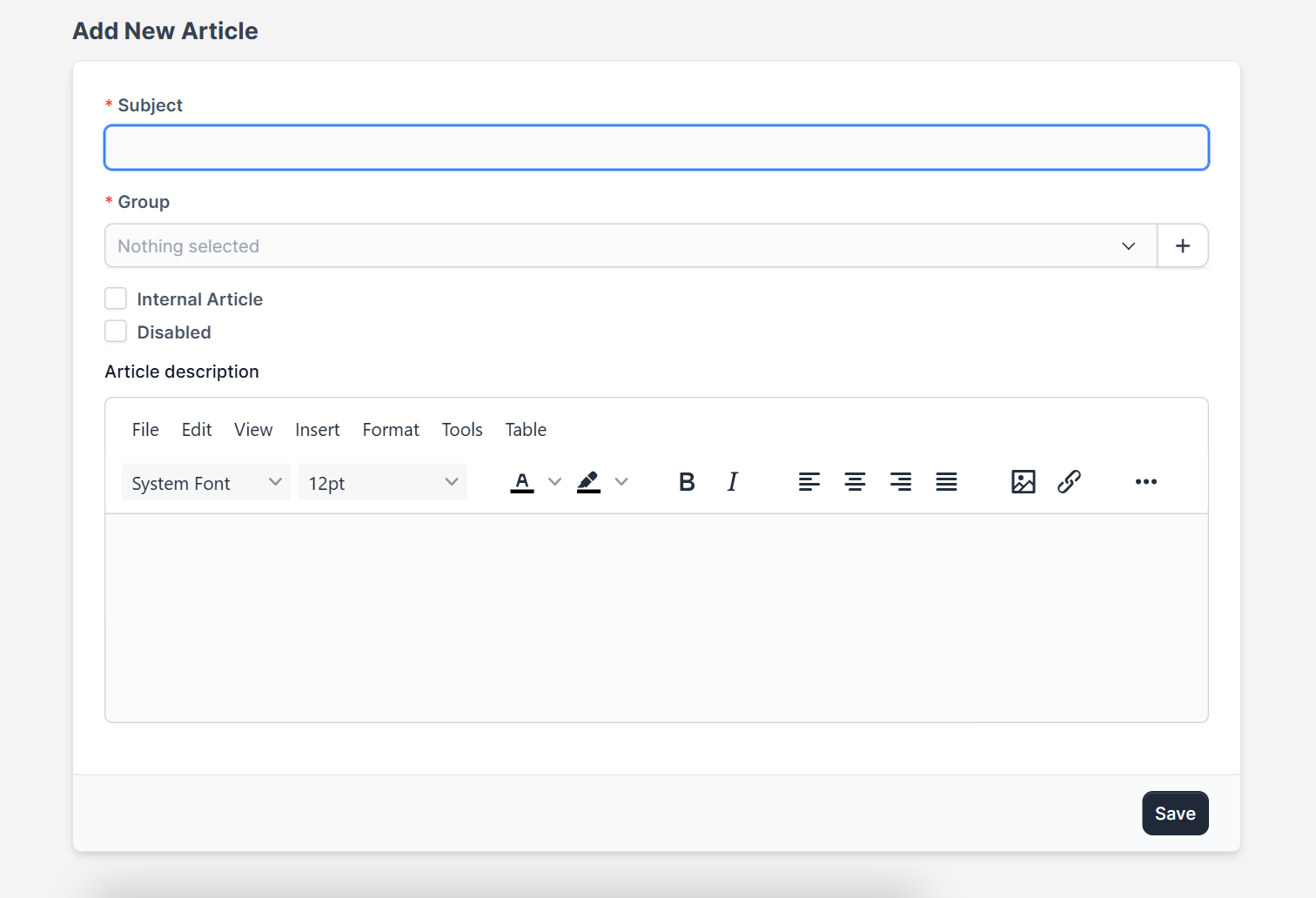Justify the article text
The image size is (1316, 898).
pos(947,482)
